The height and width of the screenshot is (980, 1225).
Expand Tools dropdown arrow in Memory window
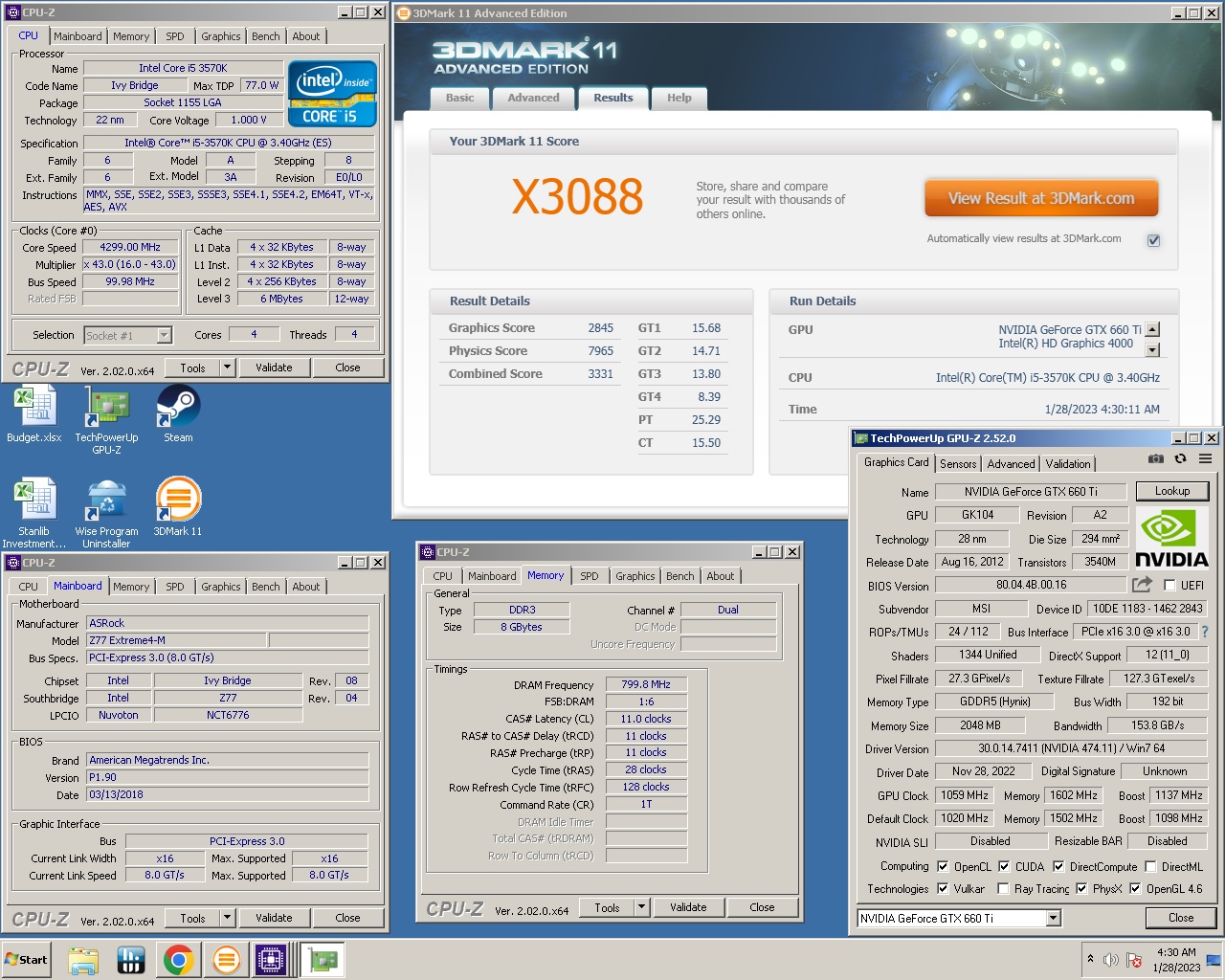click(641, 907)
